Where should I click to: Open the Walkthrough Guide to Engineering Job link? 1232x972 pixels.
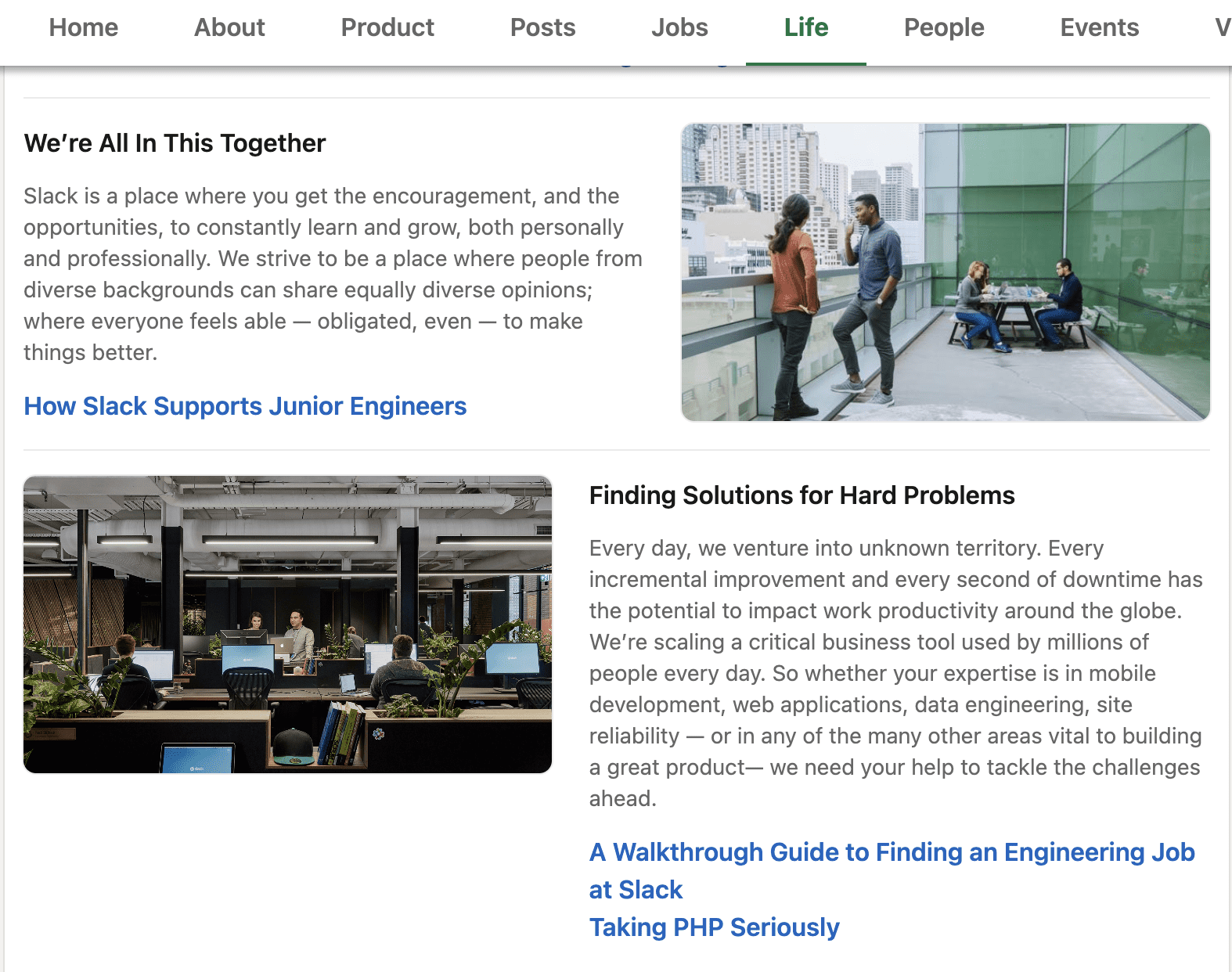click(892, 852)
